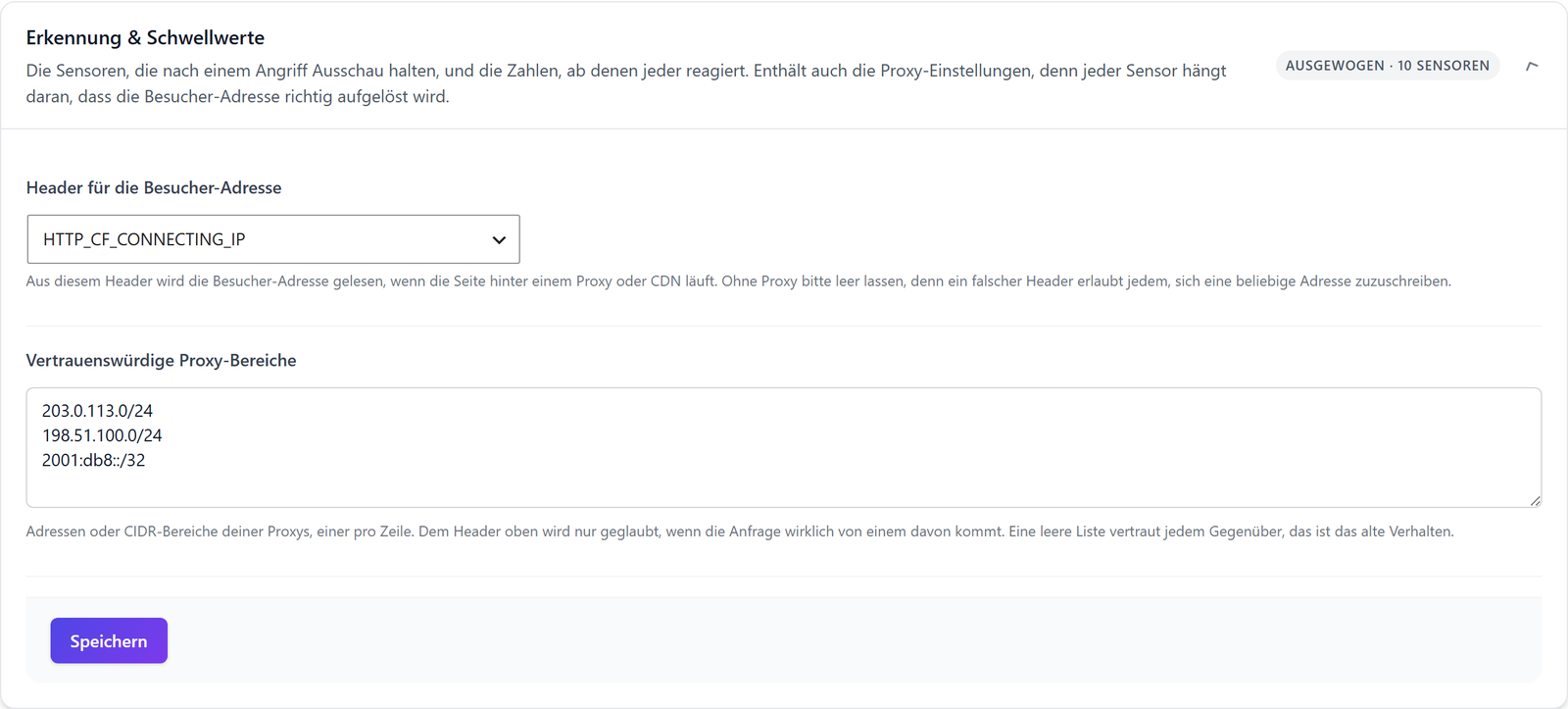Click the 198.51.100.0/24 proxy range line
Image resolution: width=1568 pixels, height=709 pixels.
pyautogui.click(x=102, y=435)
